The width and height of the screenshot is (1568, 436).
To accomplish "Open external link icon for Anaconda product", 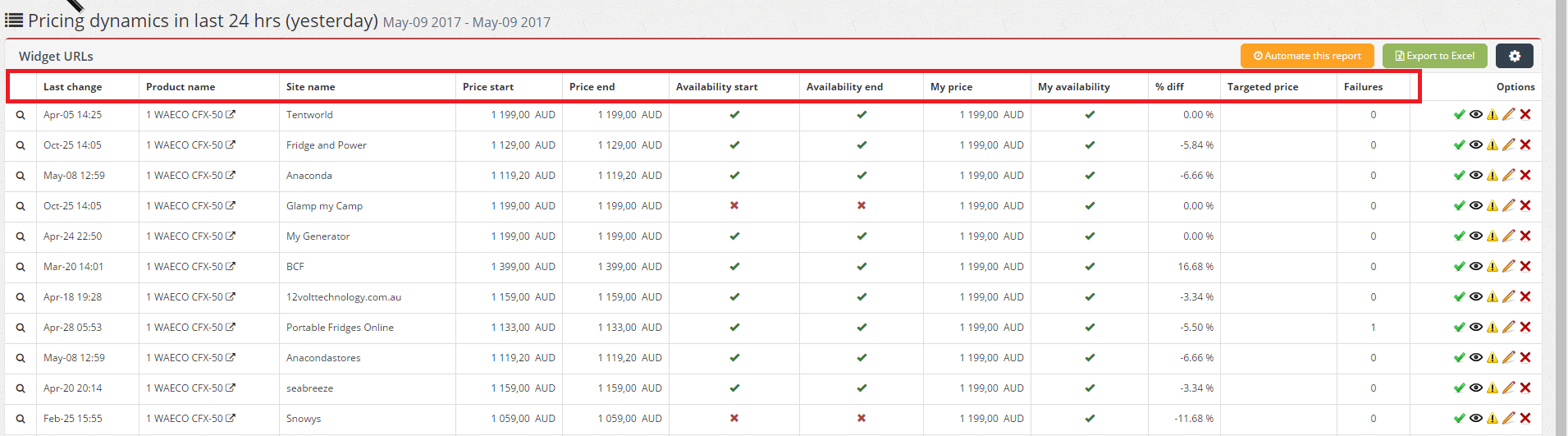I will 231,175.
